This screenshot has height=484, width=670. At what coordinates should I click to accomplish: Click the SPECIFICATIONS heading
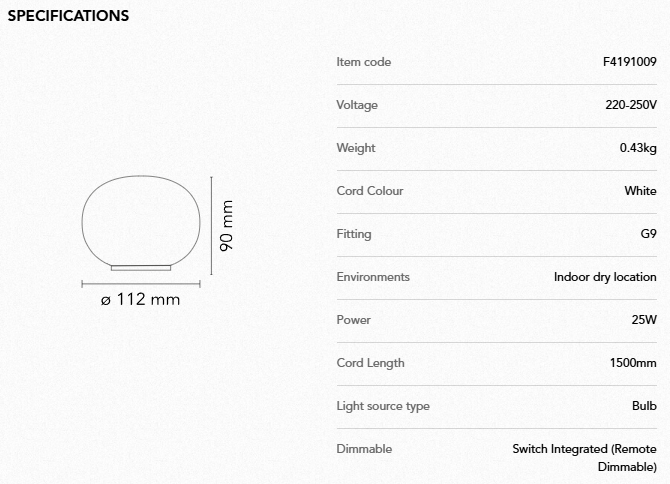tap(68, 16)
